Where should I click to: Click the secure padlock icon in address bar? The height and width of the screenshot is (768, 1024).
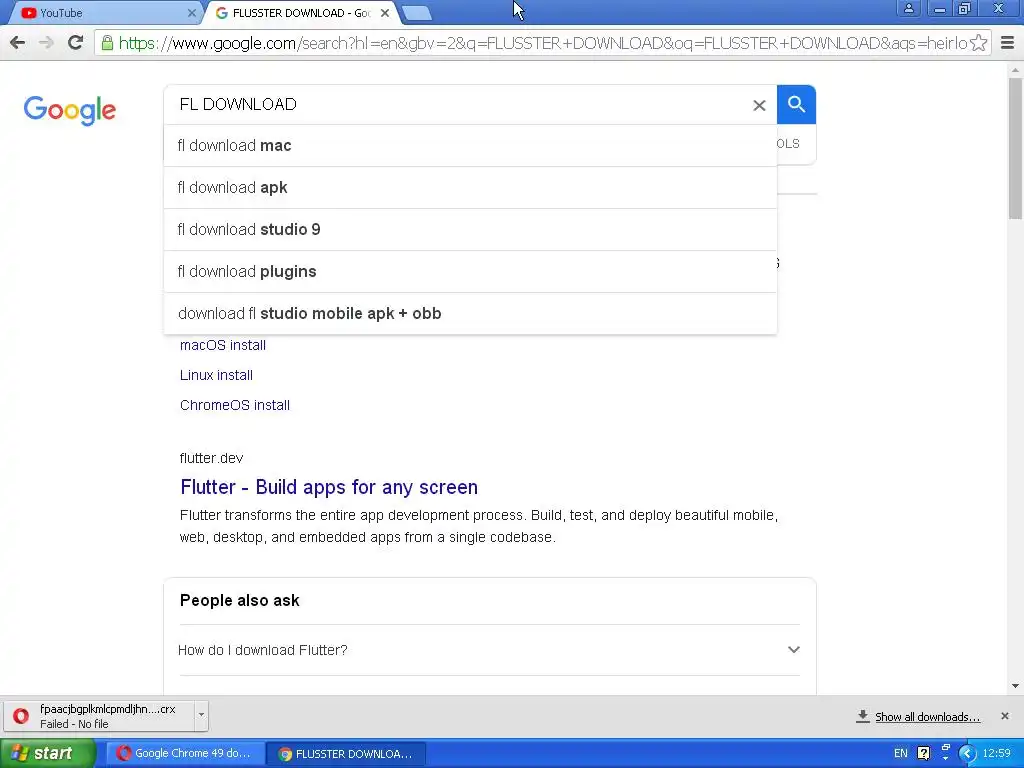[x=107, y=43]
